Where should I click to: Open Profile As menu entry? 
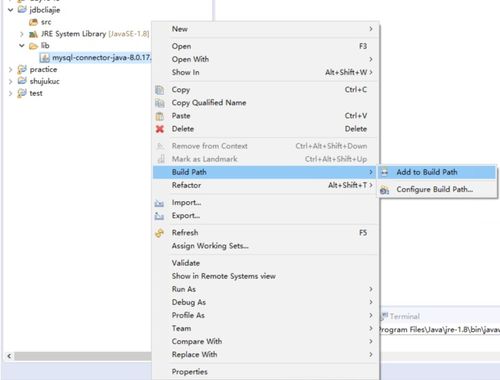click(266, 315)
